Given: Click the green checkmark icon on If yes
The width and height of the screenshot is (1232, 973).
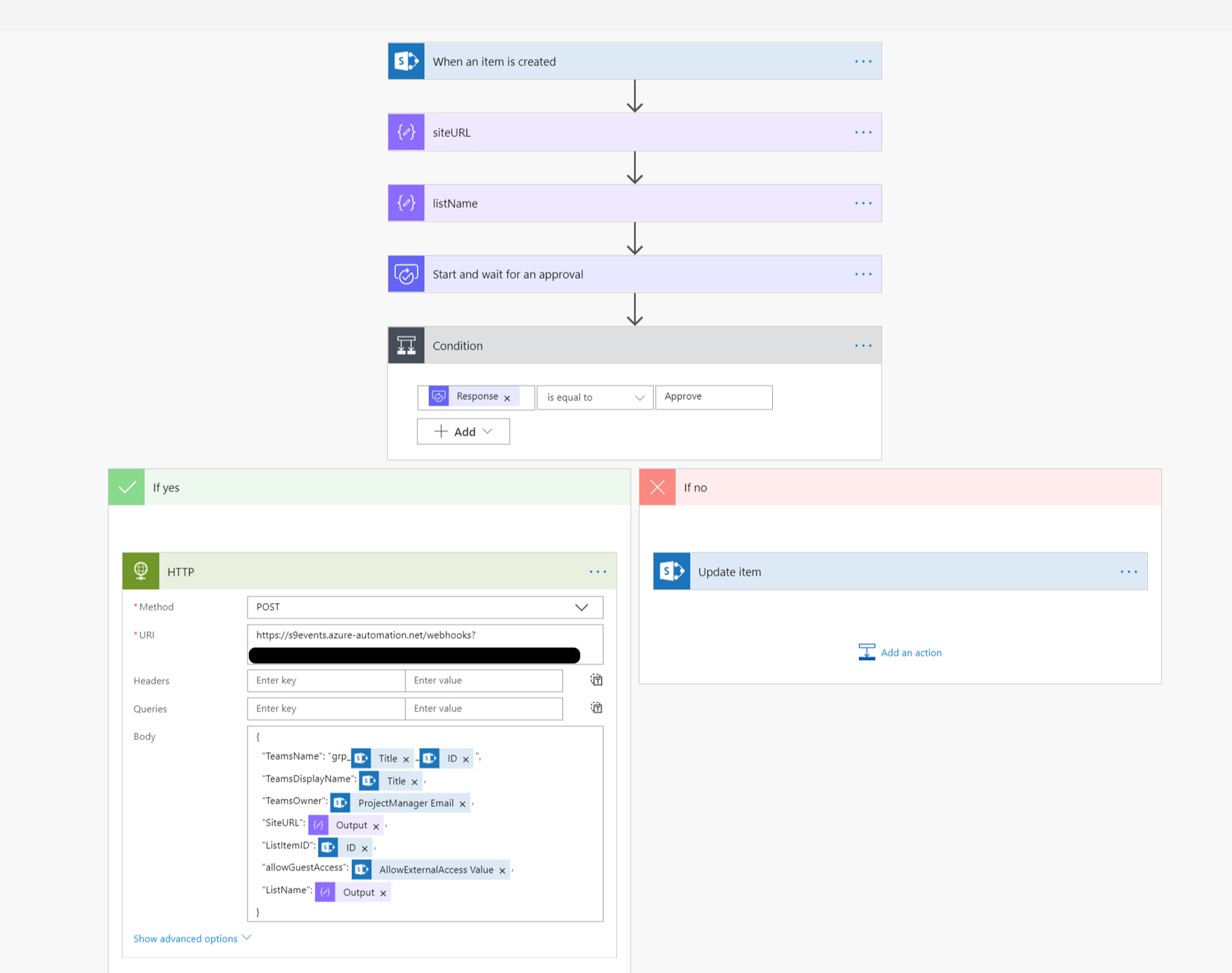Looking at the screenshot, I should tap(126, 486).
